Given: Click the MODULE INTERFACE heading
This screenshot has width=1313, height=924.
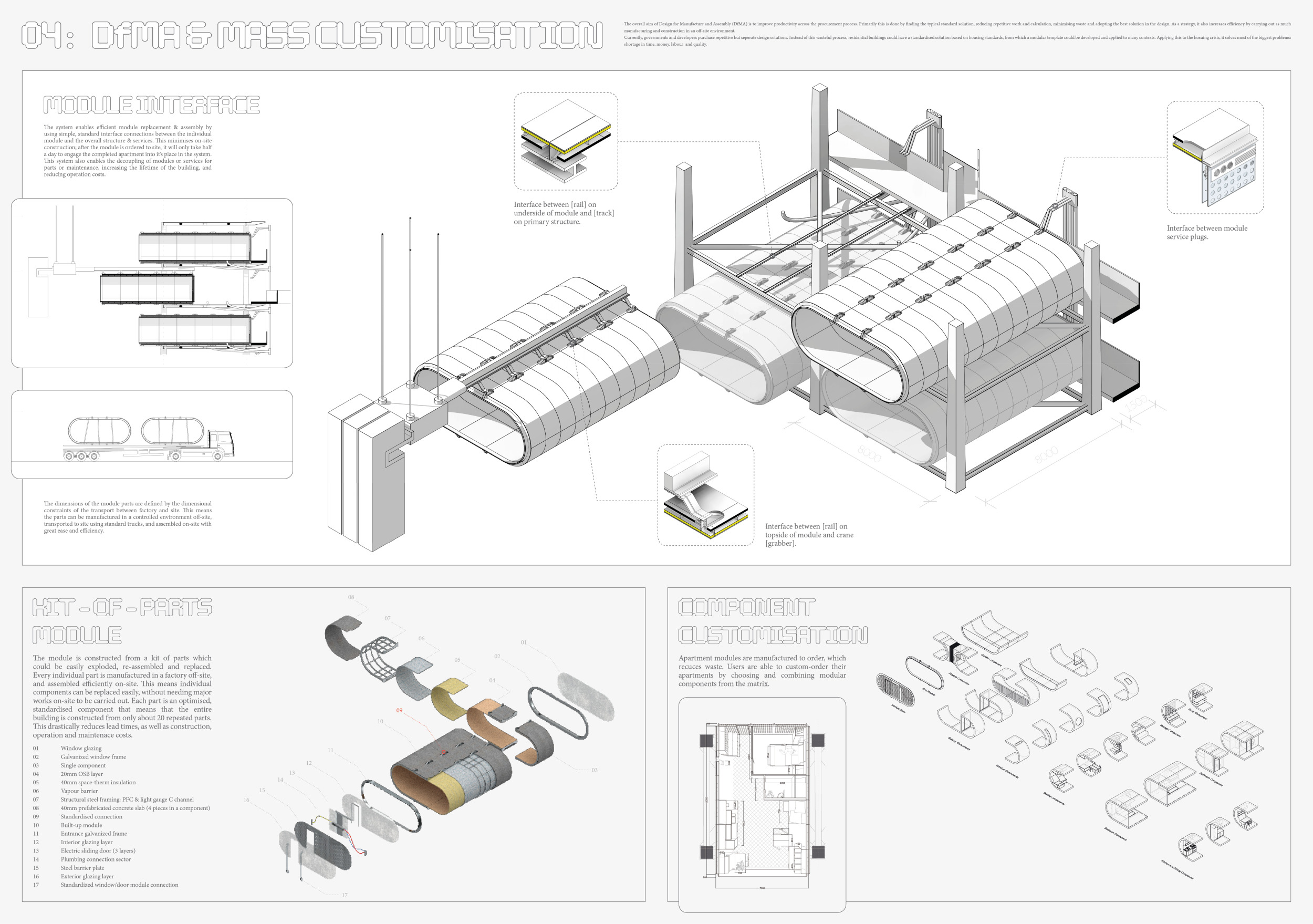Looking at the screenshot, I should [x=152, y=105].
